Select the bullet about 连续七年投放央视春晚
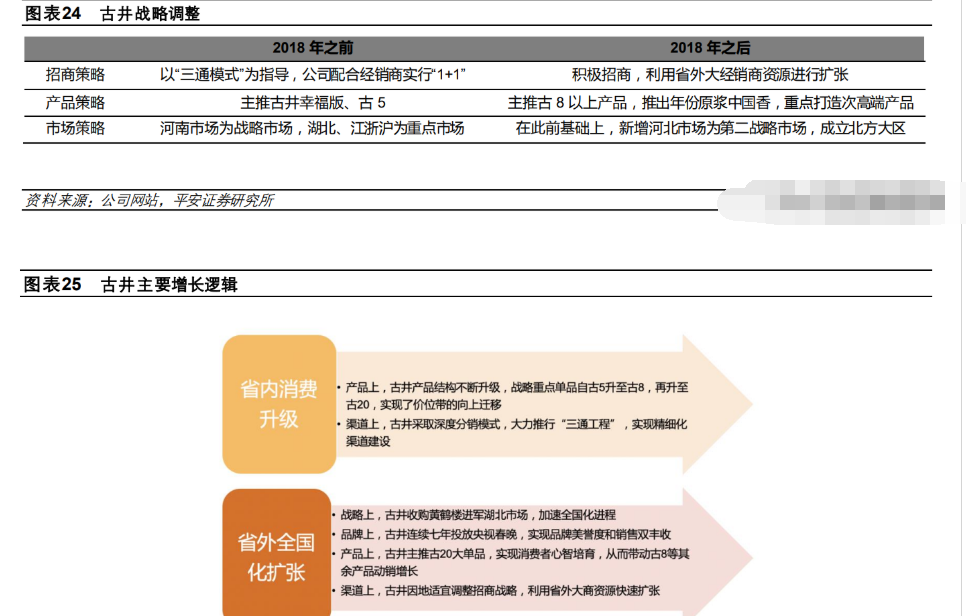This screenshot has width=966, height=616. (x=501, y=535)
